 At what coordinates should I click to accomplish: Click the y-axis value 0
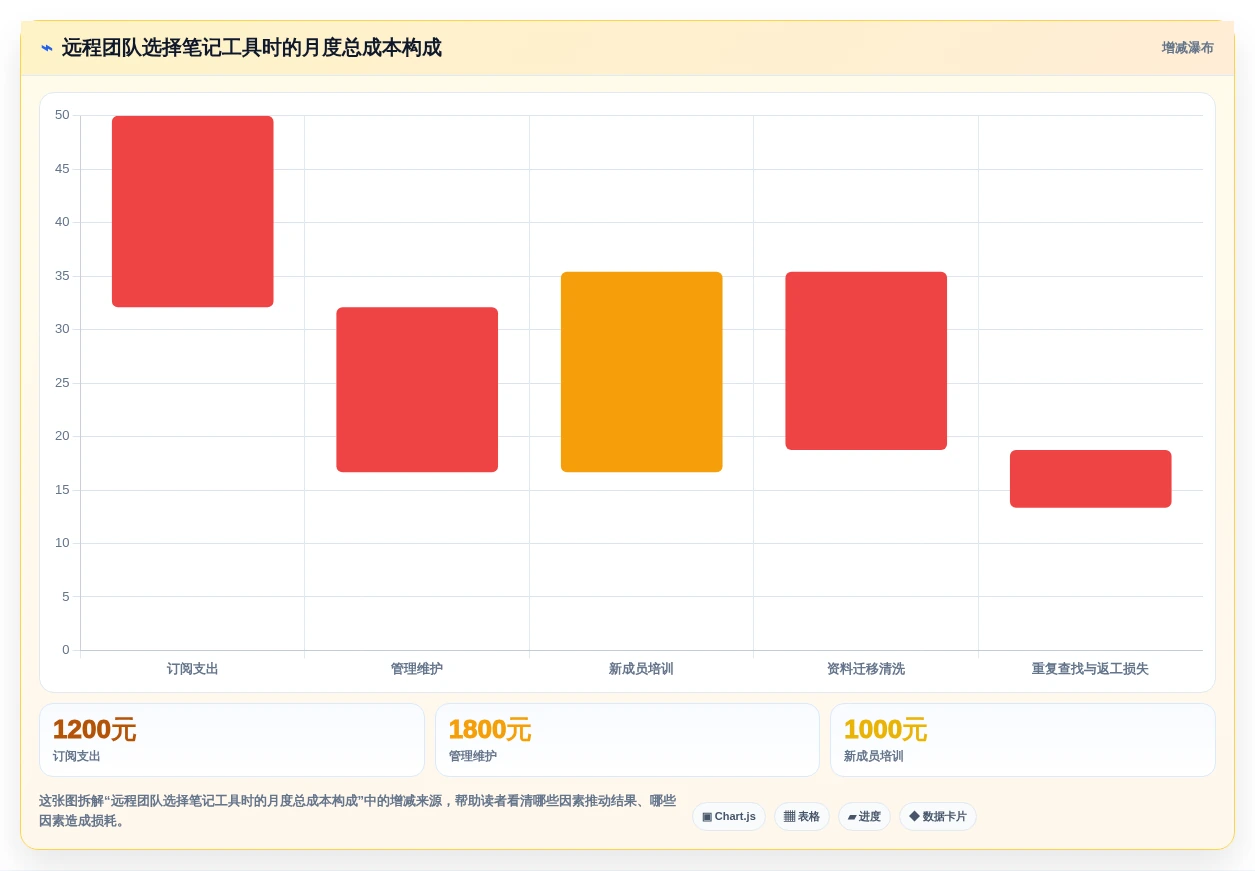pyautogui.click(x=66, y=650)
